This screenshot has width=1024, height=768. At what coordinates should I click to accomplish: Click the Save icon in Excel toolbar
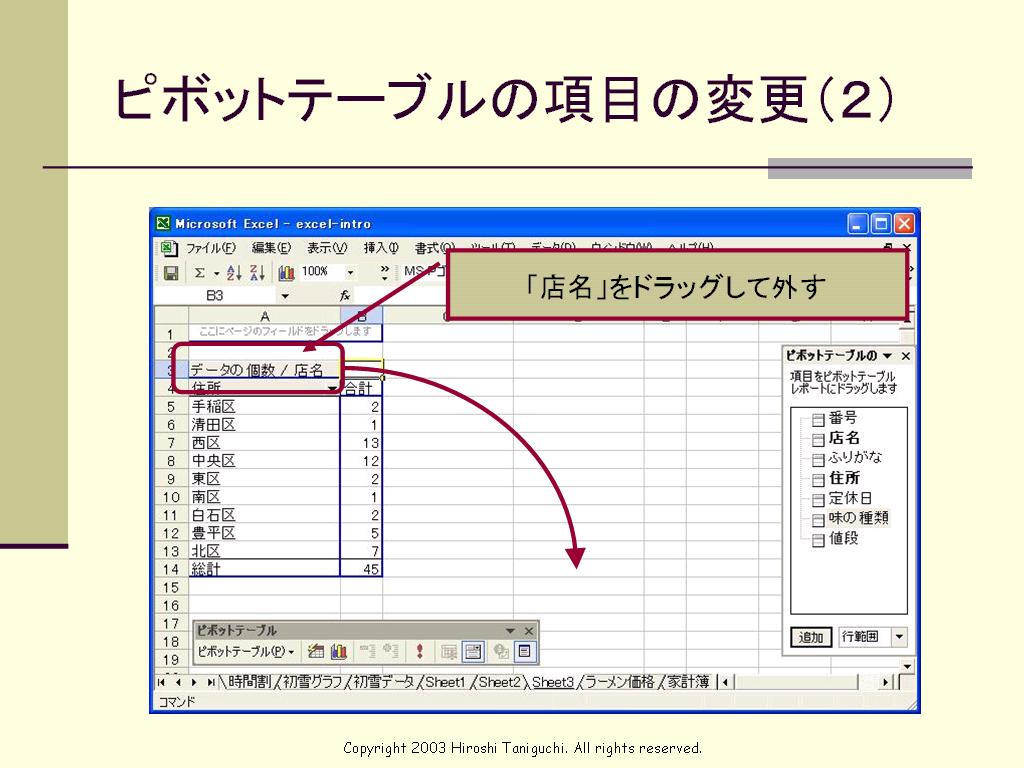click(171, 273)
